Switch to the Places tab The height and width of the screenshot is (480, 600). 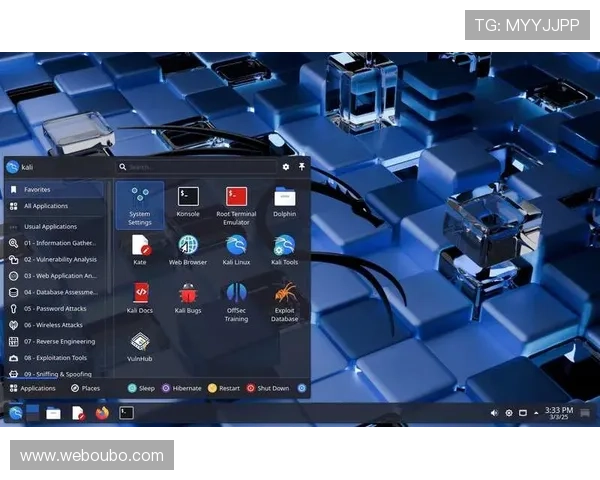pos(85,388)
